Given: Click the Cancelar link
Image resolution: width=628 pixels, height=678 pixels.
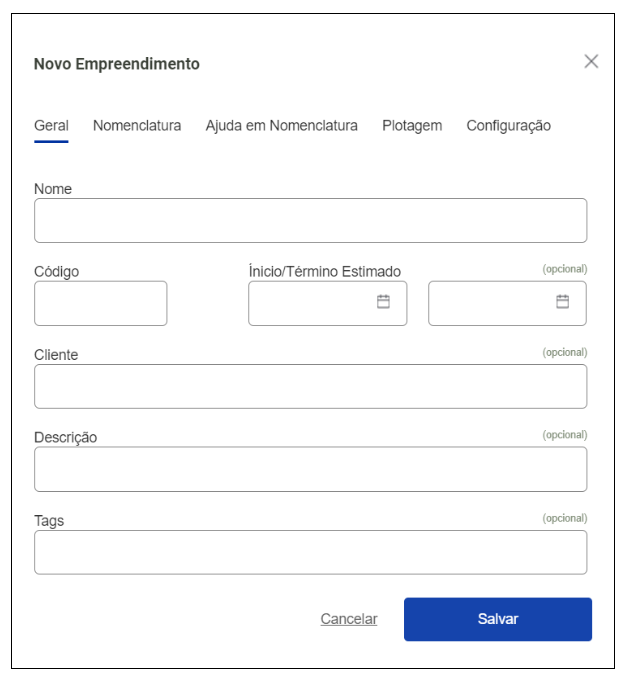Looking at the screenshot, I should pyautogui.click(x=349, y=619).
